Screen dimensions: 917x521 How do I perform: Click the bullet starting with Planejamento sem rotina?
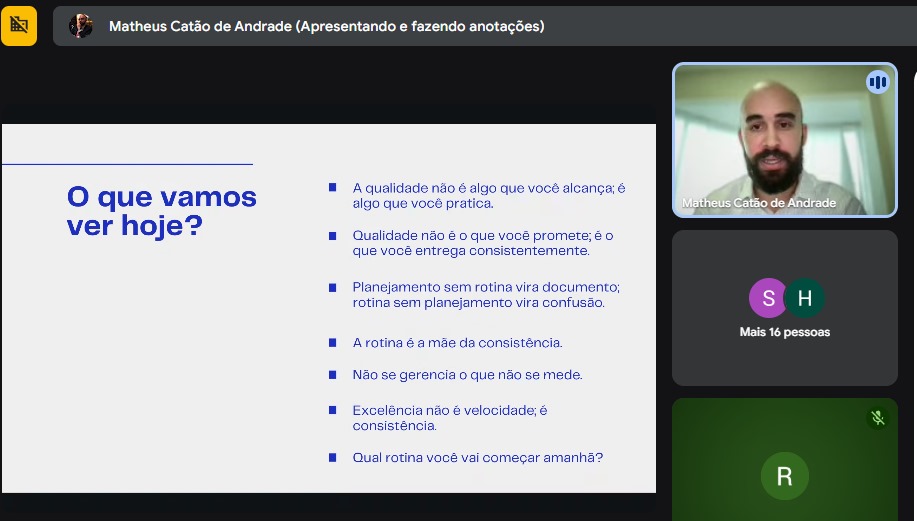coord(486,295)
